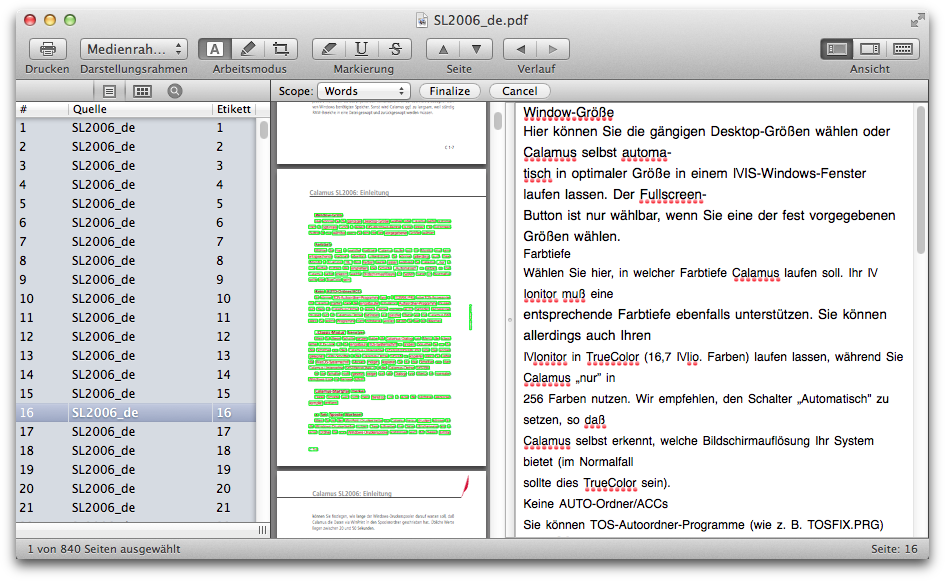Image resolution: width=945 pixels, height=581 pixels.
Task: Select page row 19 SL2006_de
Action: click(x=136, y=470)
